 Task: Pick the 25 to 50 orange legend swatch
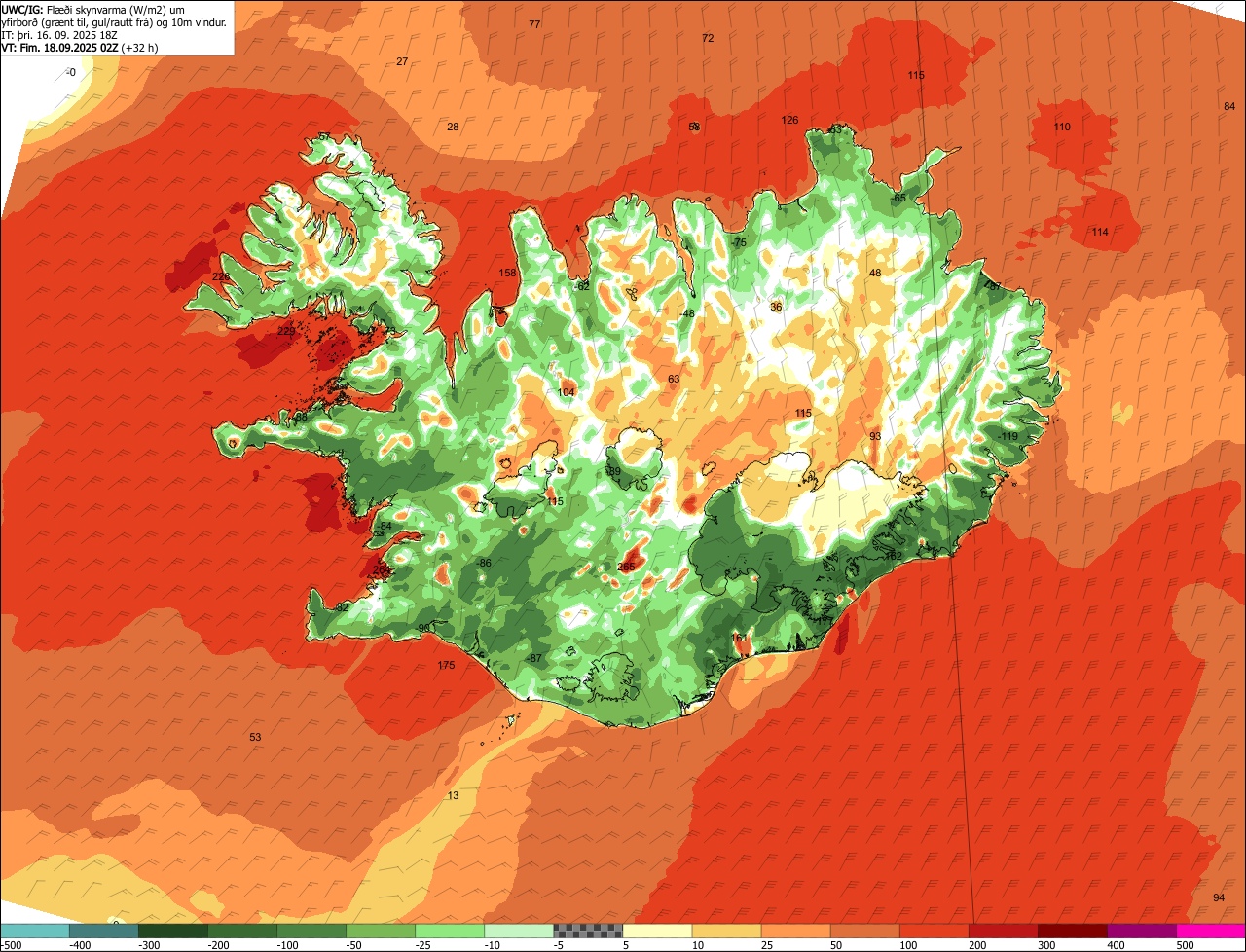click(x=795, y=931)
